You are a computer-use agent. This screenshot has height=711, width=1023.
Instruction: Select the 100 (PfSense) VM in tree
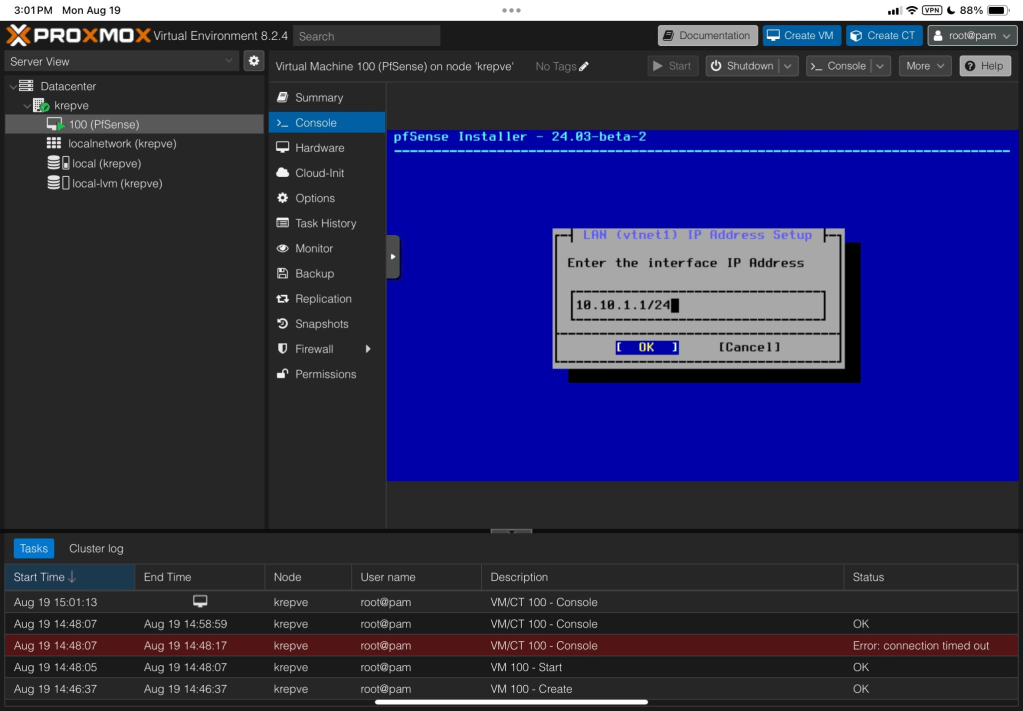point(103,125)
